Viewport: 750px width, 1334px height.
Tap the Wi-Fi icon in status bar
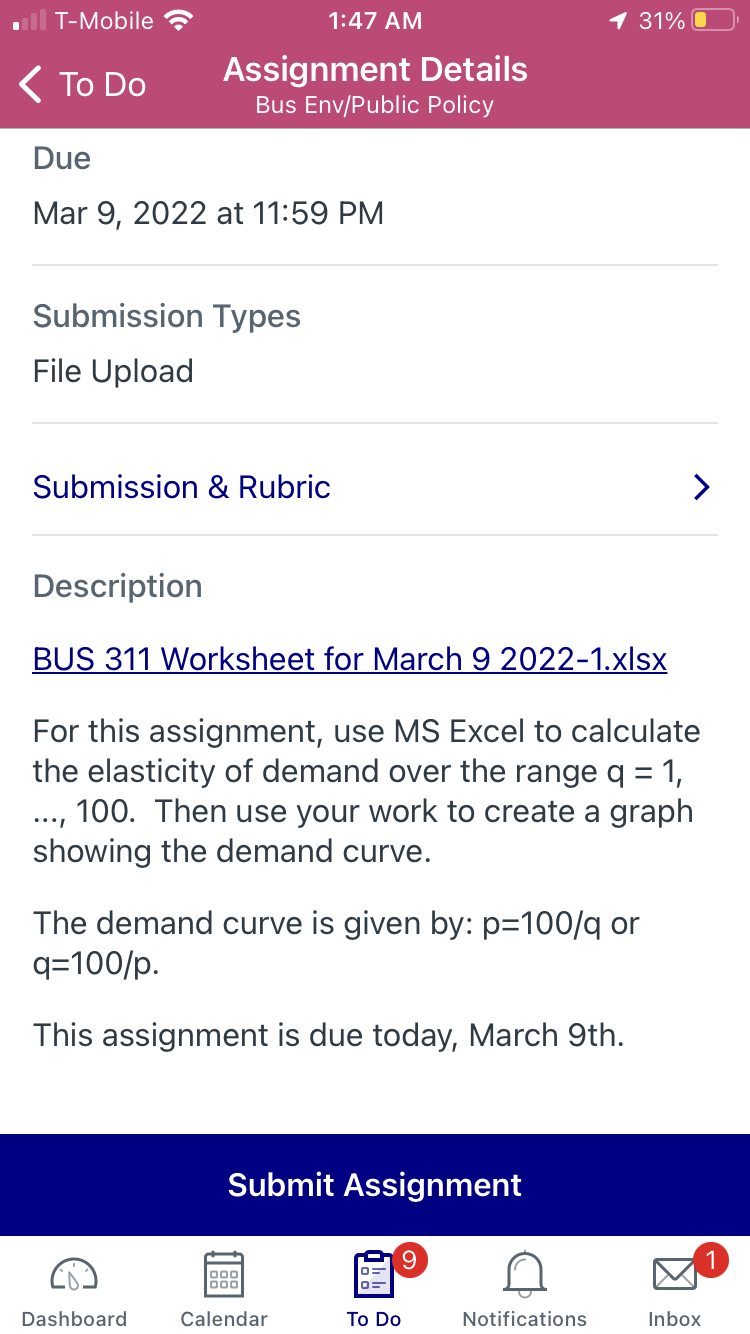(x=179, y=21)
